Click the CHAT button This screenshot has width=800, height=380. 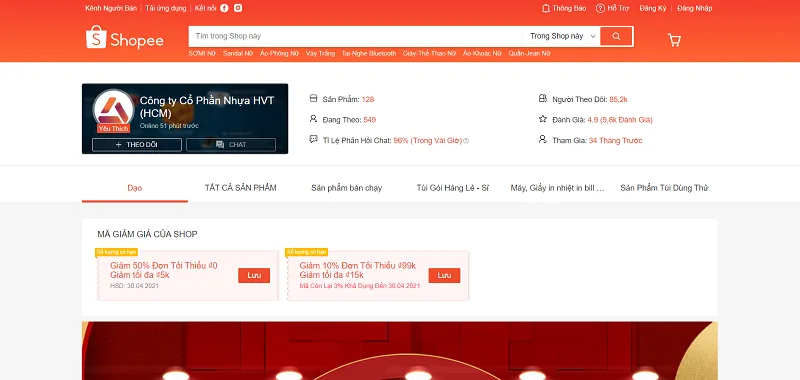tap(231, 145)
